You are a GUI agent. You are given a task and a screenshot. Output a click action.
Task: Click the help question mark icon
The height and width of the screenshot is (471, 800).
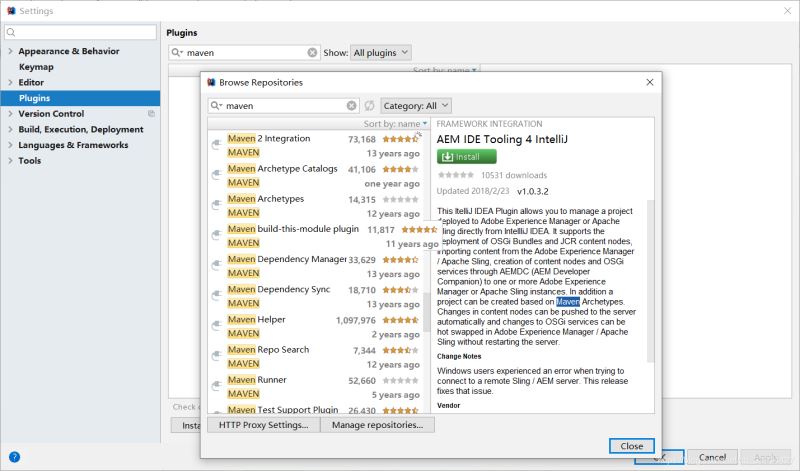coord(14,457)
